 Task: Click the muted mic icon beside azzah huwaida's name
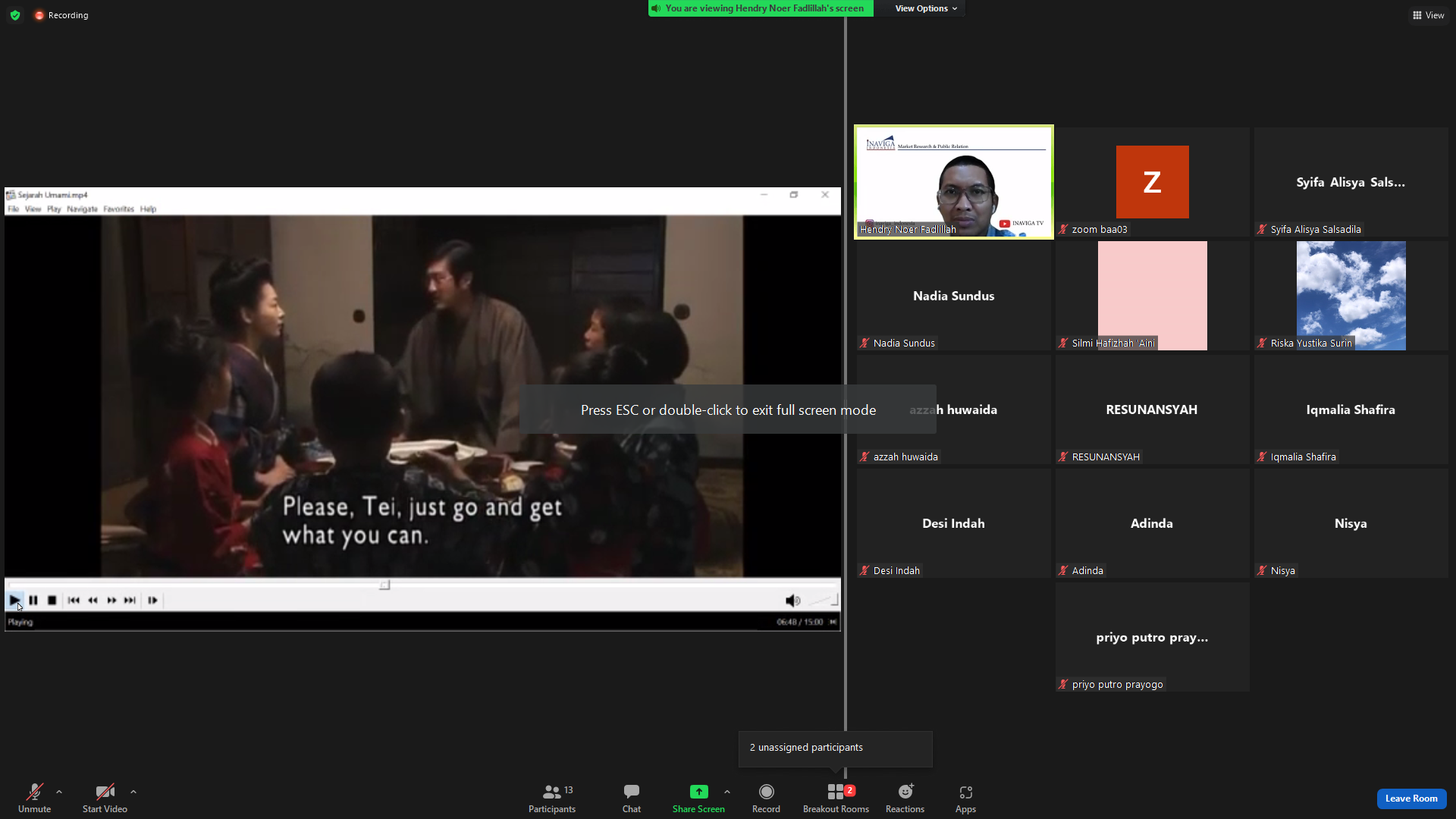tap(864, 457)
